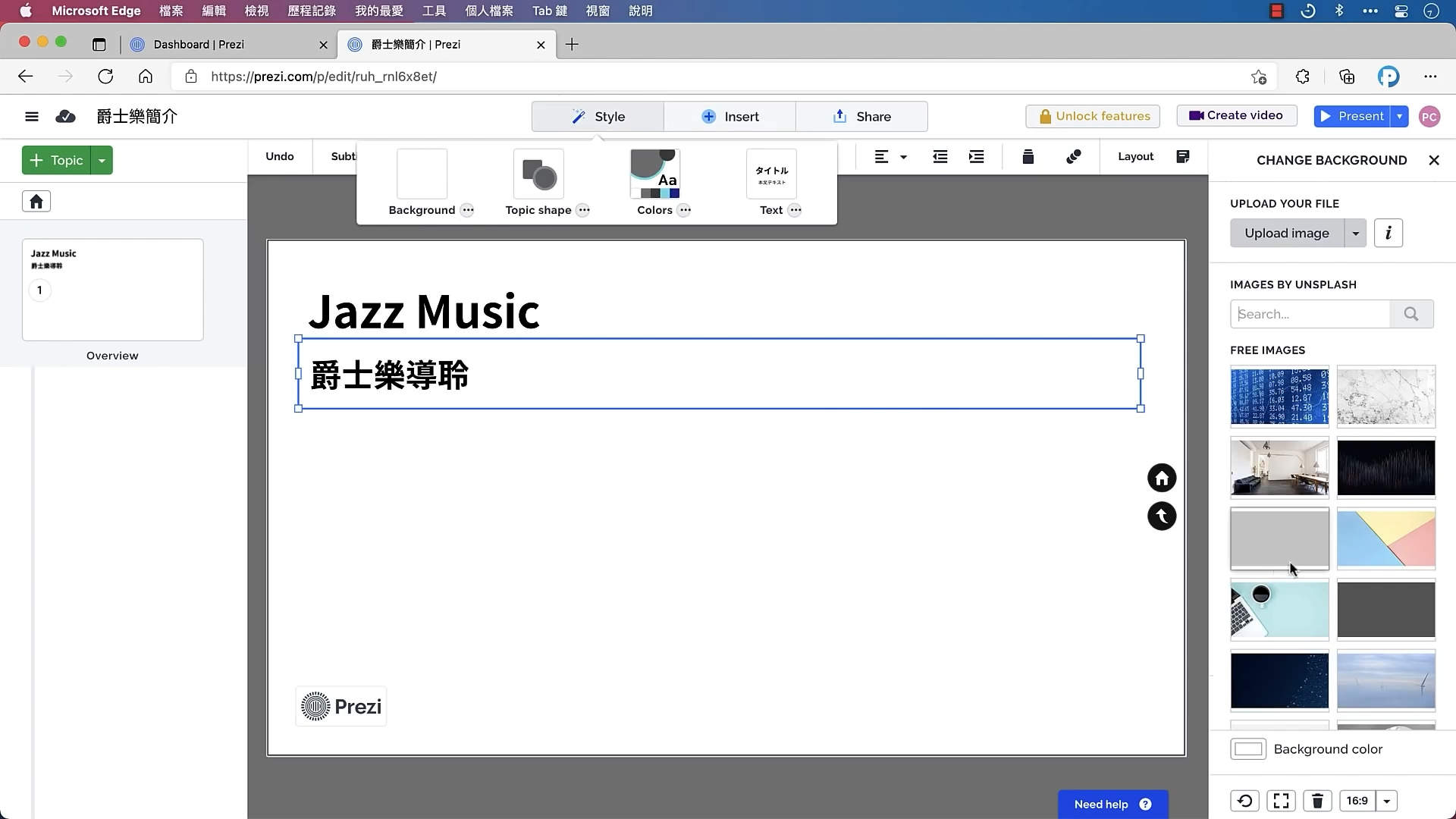Viewport: 1456px width, 819px height.
Task: Expand the text alignment dropdown
Action: click(902, 157)
